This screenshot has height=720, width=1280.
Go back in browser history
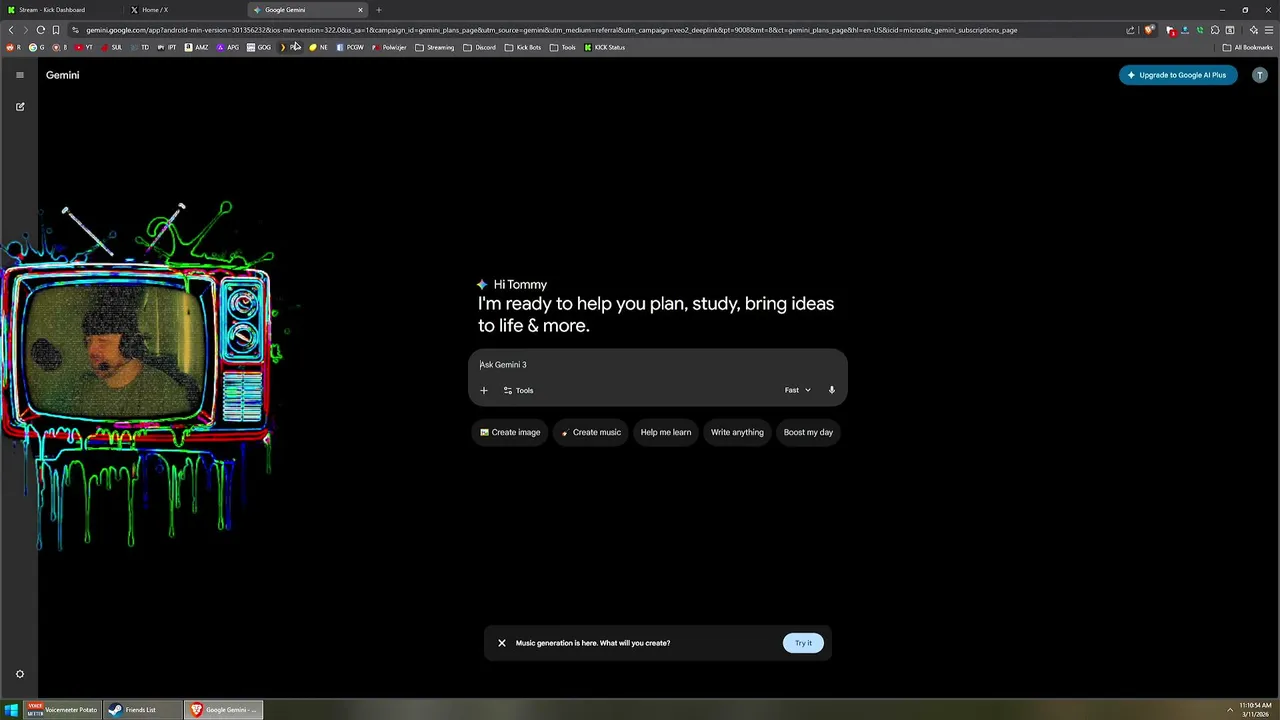tap(11, 30)
